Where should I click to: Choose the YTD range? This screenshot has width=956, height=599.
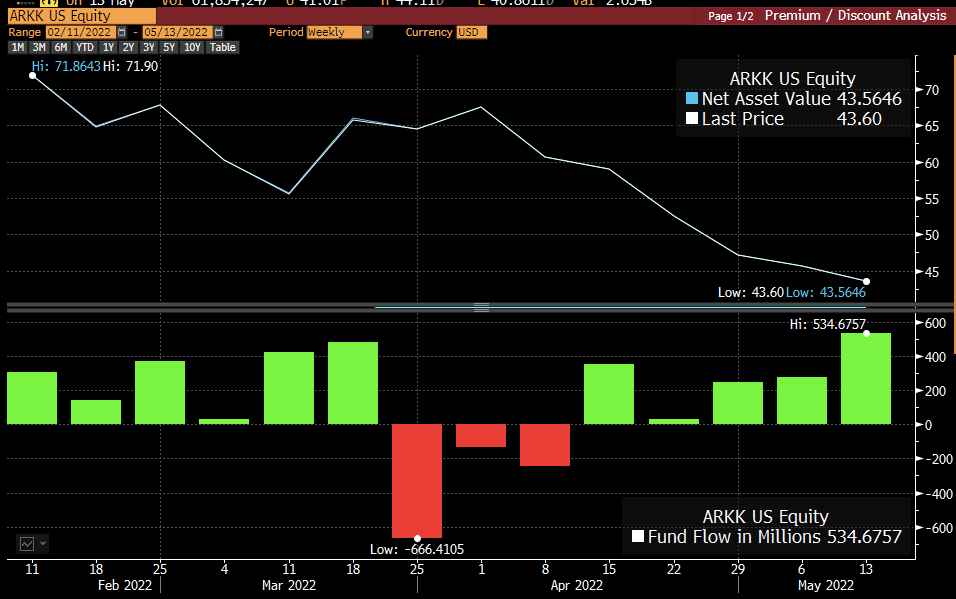coord(85,48)
